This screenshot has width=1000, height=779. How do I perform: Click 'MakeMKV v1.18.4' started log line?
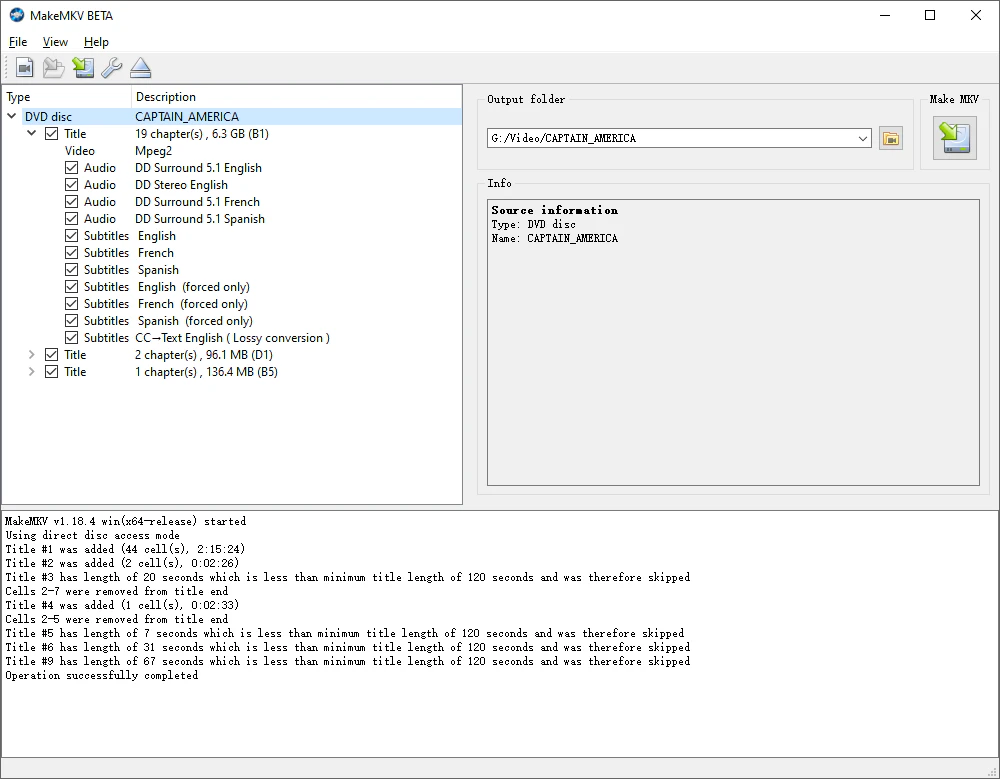point(126,521)
